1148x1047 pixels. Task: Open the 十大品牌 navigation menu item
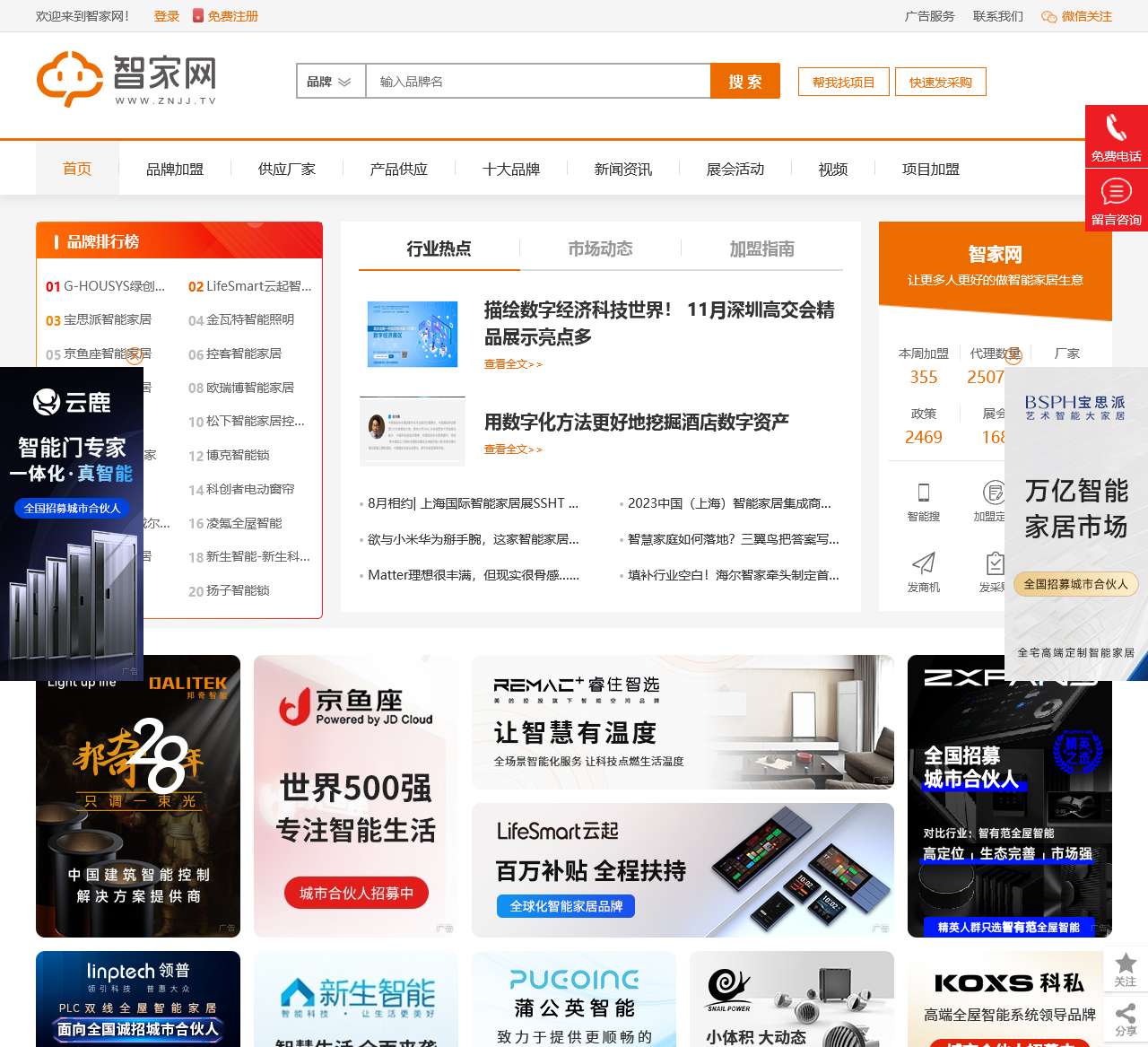(511, 169)
